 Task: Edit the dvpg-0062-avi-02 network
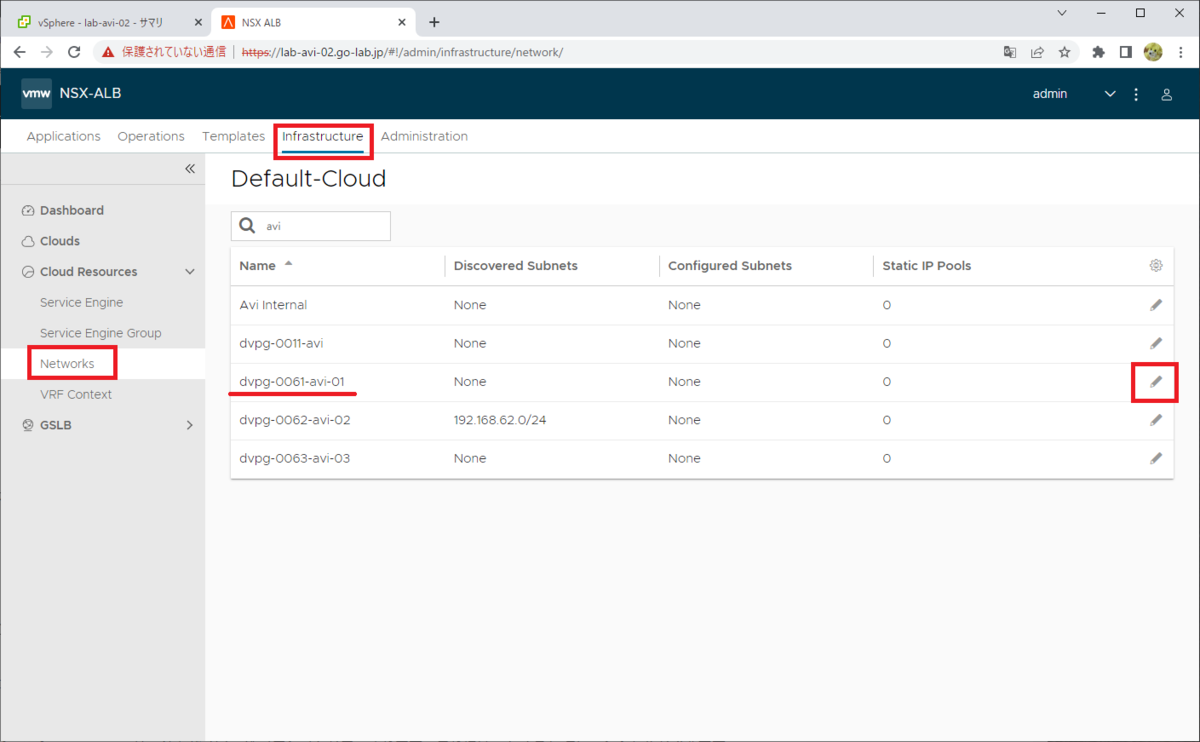click(x=1156, y=420)
